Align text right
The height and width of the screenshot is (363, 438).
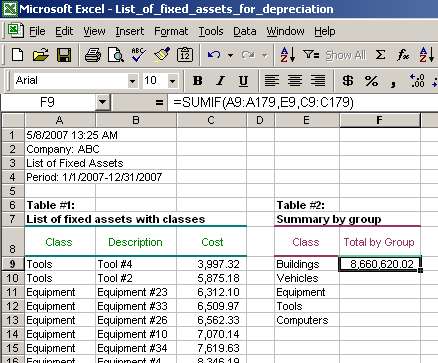pyautogui.click(x=318, y=81)
